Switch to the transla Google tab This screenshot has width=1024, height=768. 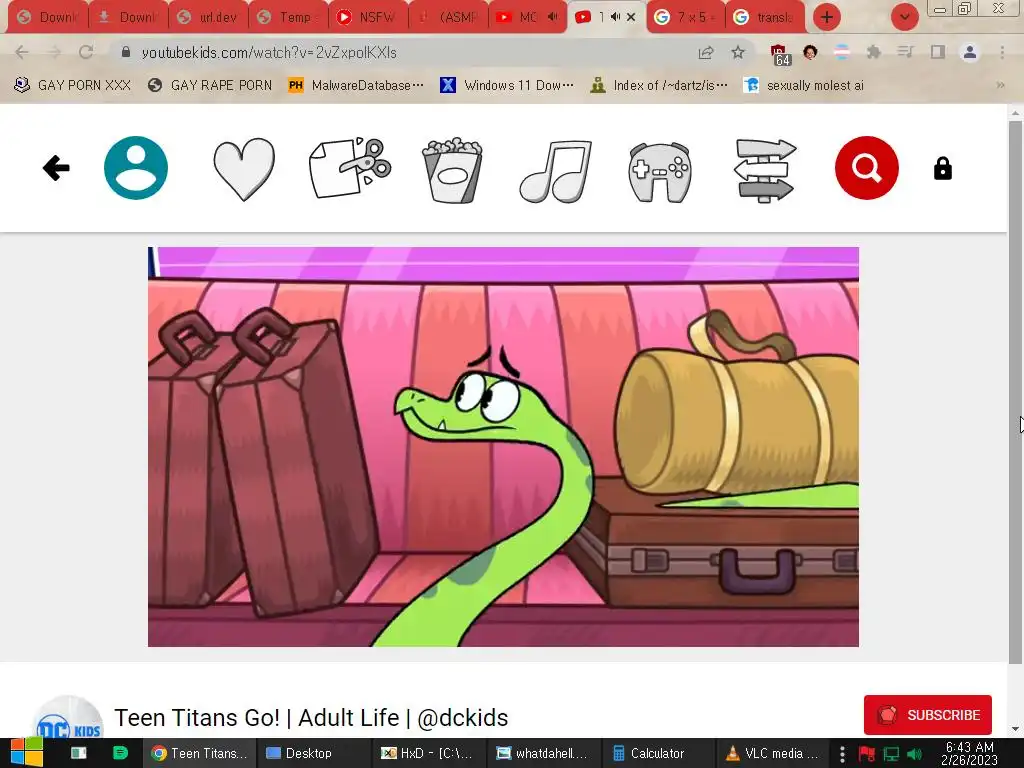tap(765, 17)
